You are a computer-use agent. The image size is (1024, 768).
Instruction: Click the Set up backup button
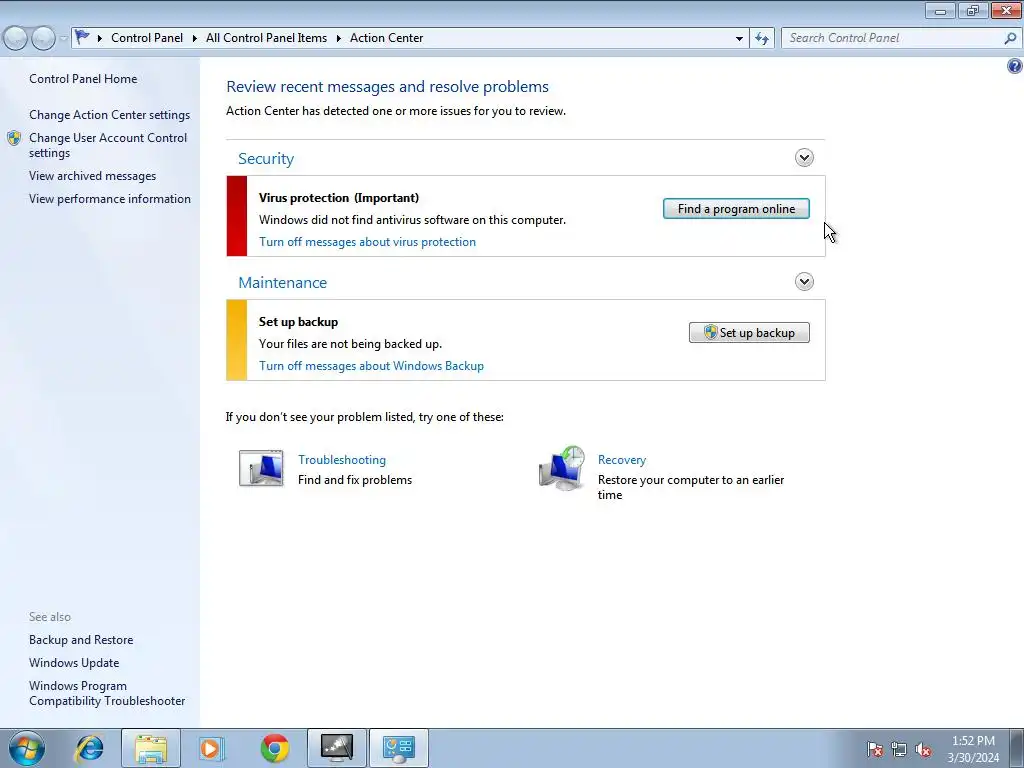click(749, 332)
